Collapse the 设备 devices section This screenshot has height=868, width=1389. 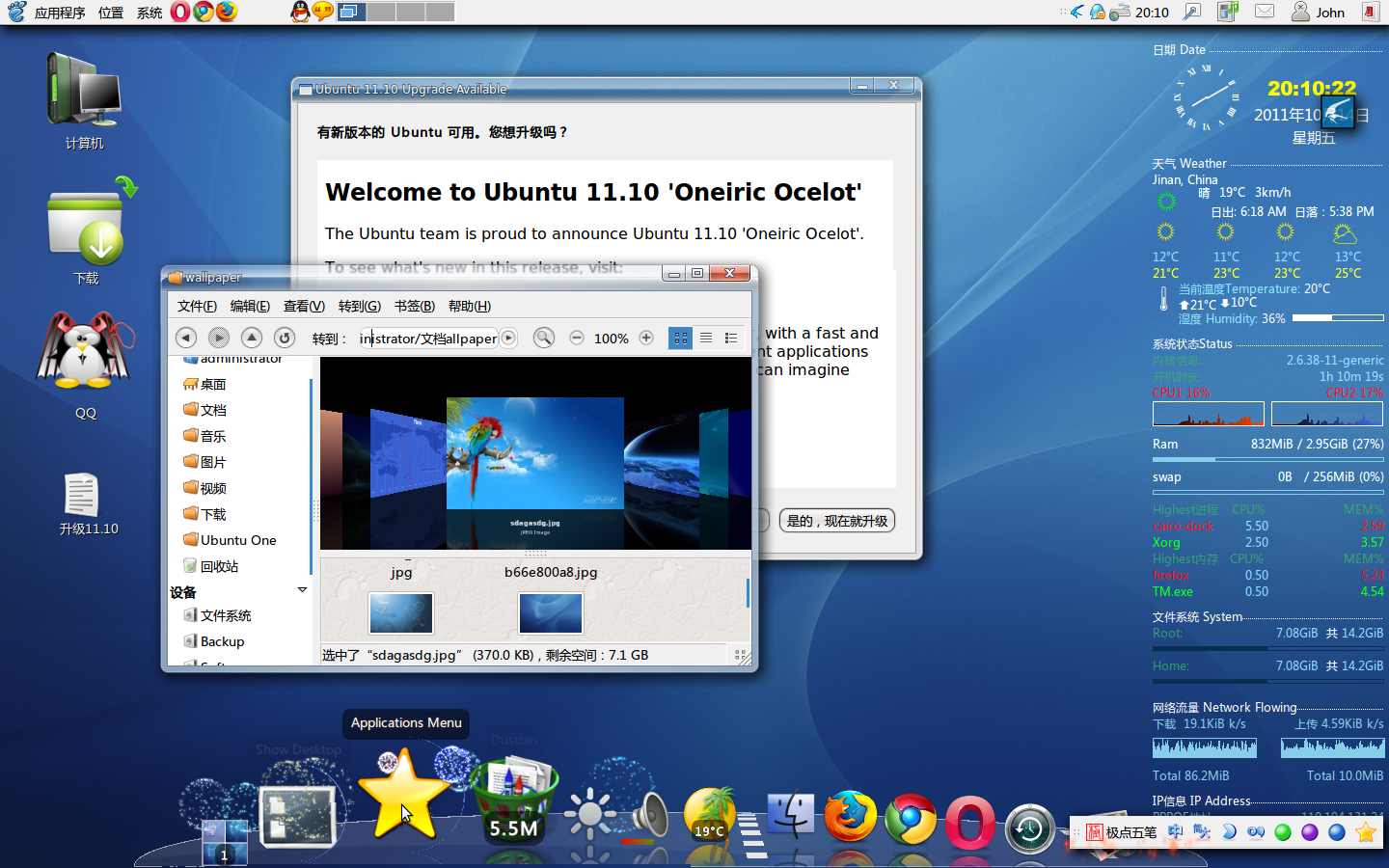pyautogui.click(x=302, y=590)
